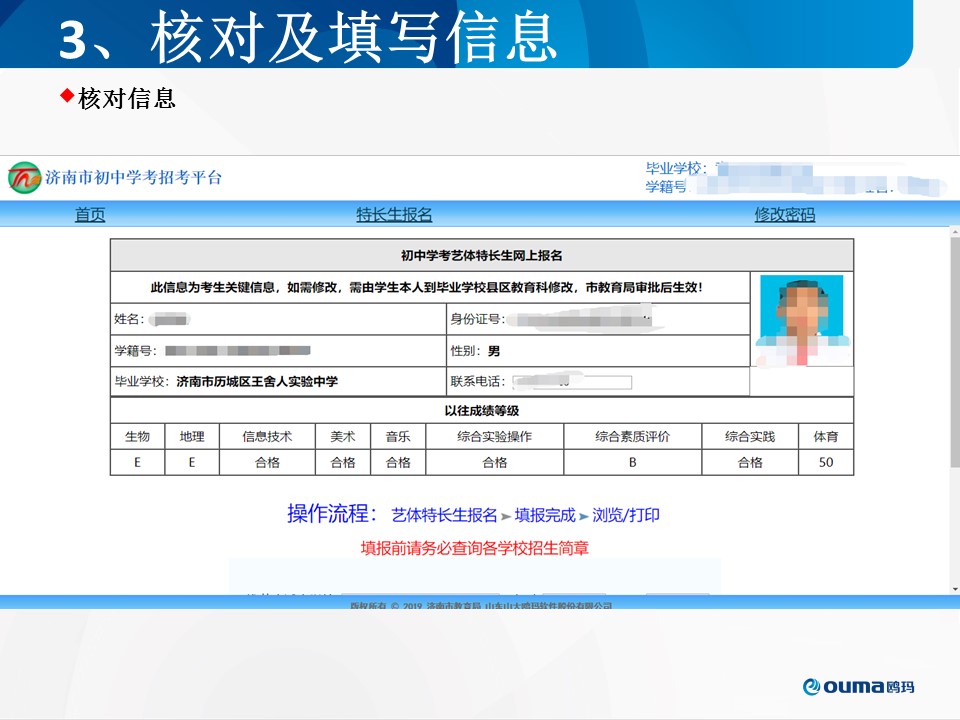Go to 特长生报名 in the navigation bar

point(394,215)
